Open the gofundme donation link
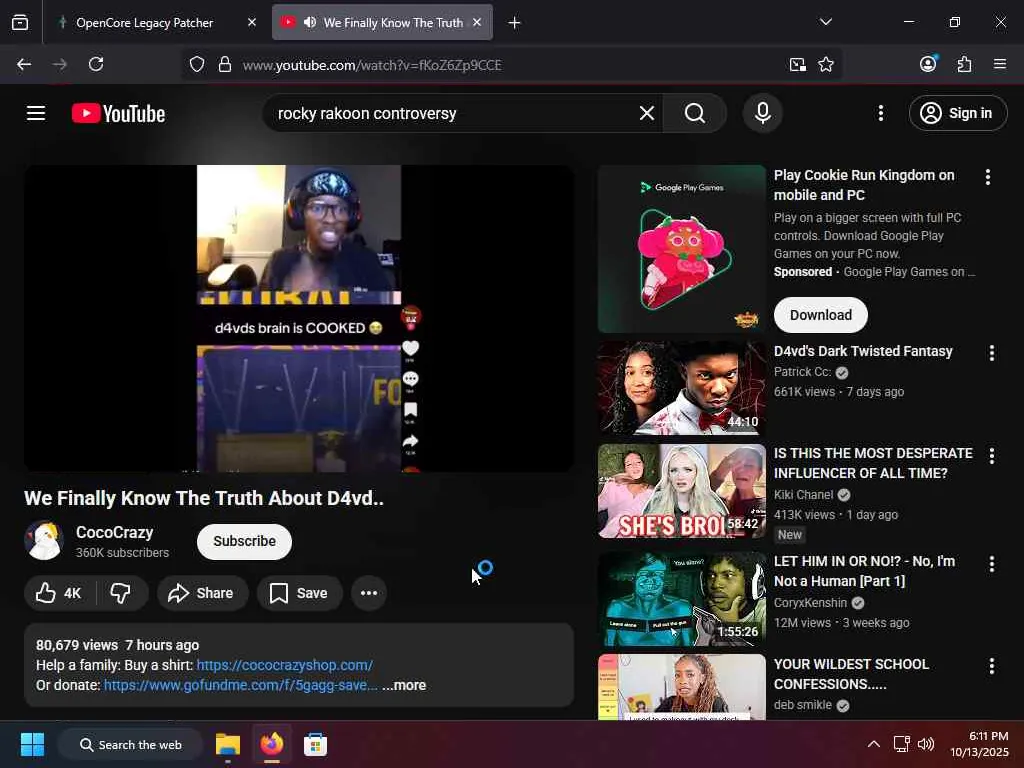Screen dimensions: 1024x768 [x=240, y=685]
